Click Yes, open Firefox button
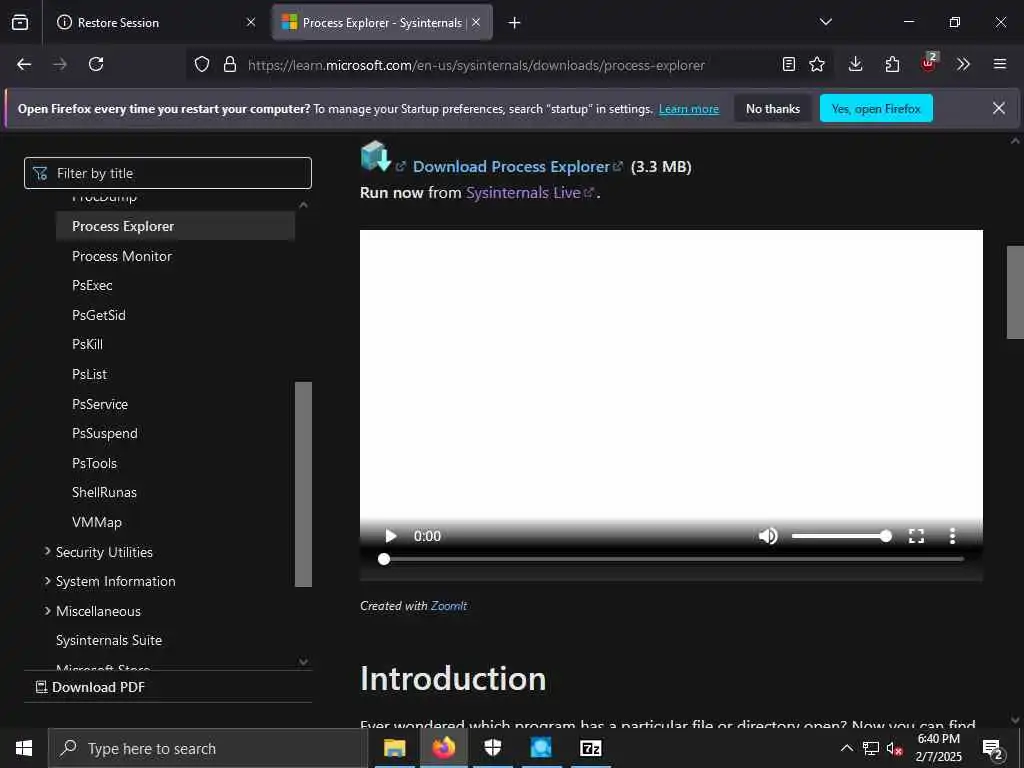 pyautogui.click(x=876, y=108)
